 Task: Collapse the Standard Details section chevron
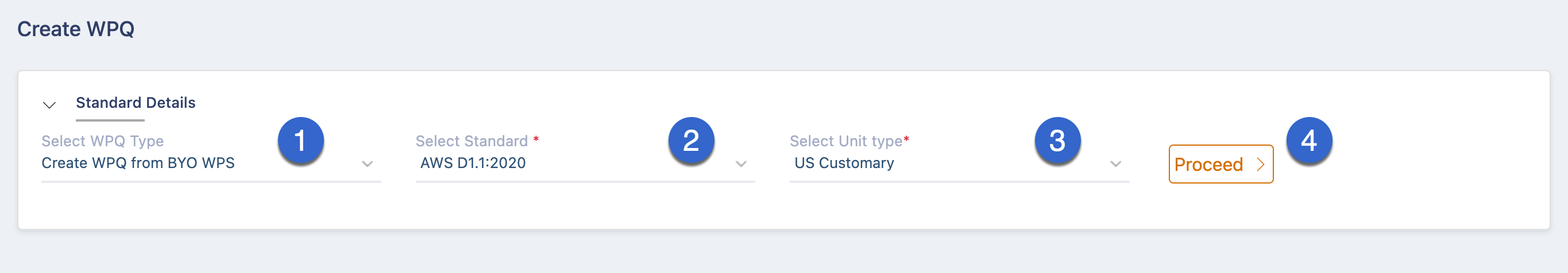[49, 105]
